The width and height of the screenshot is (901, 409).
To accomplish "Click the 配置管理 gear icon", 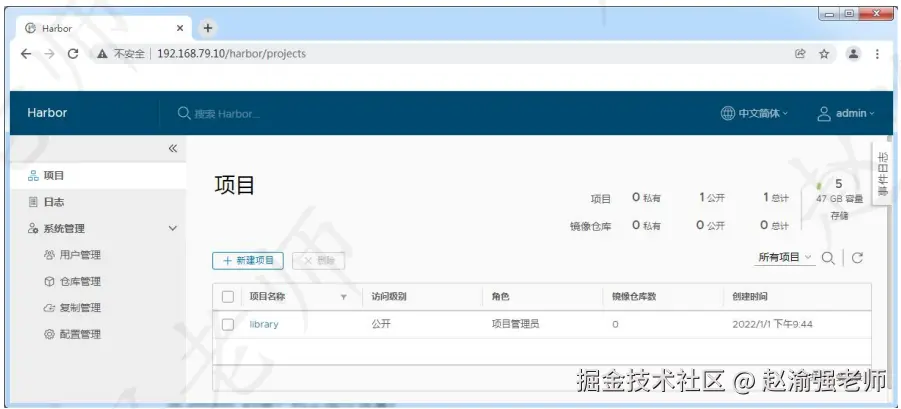I will pyautogui.click(x=49, y=334).
